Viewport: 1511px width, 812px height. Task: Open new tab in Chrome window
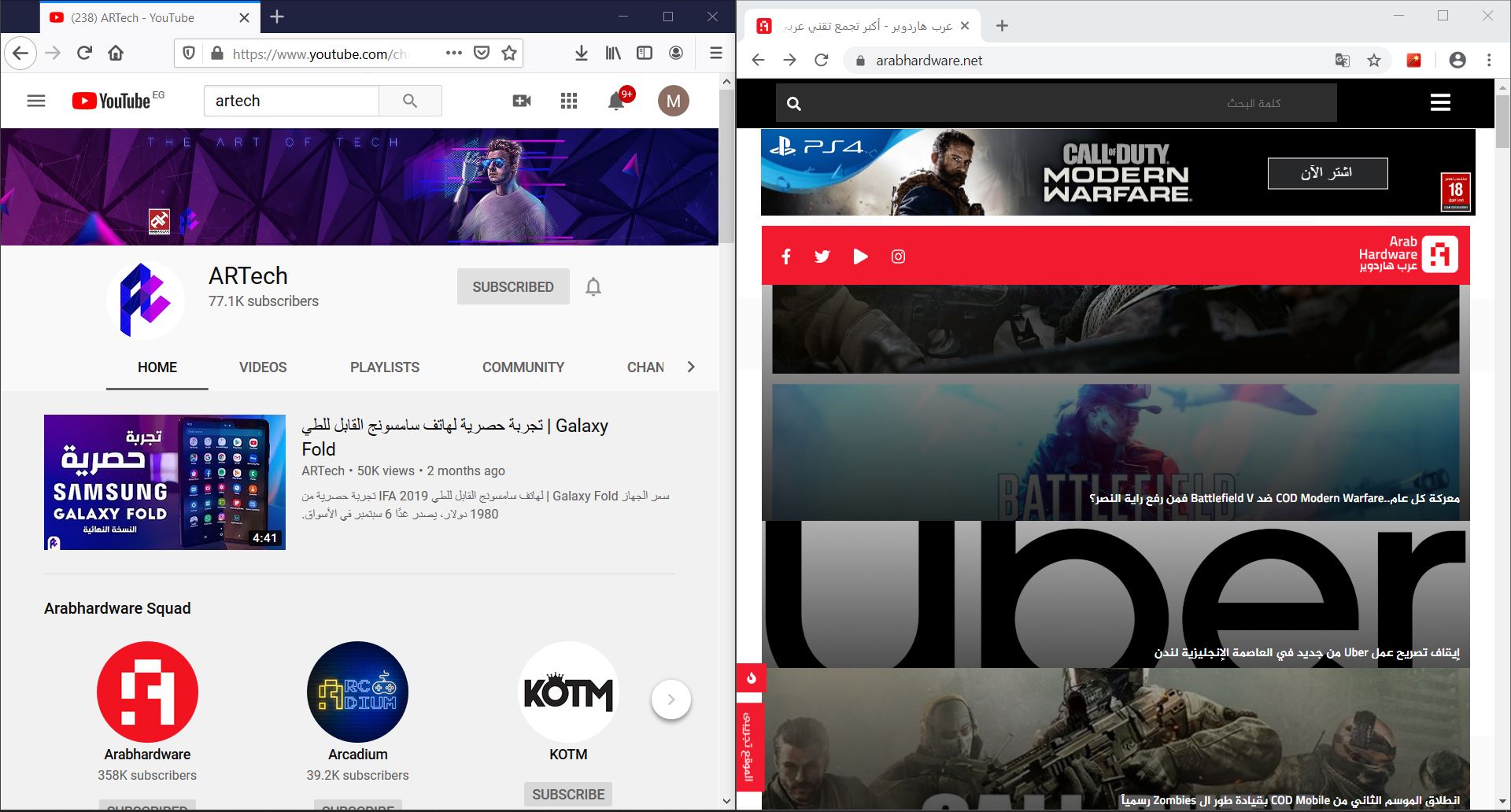(1002, 26)
